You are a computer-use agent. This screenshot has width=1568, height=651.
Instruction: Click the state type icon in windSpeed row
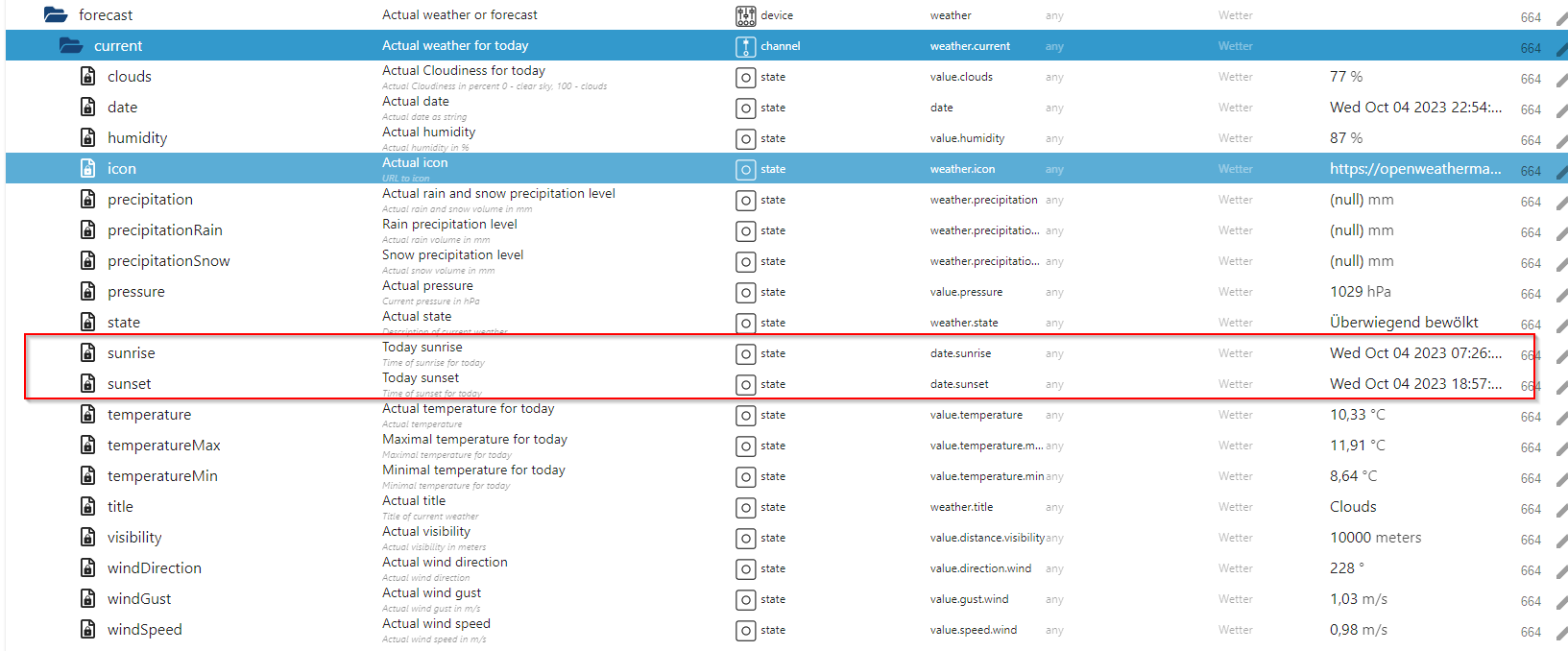[746, 630]
